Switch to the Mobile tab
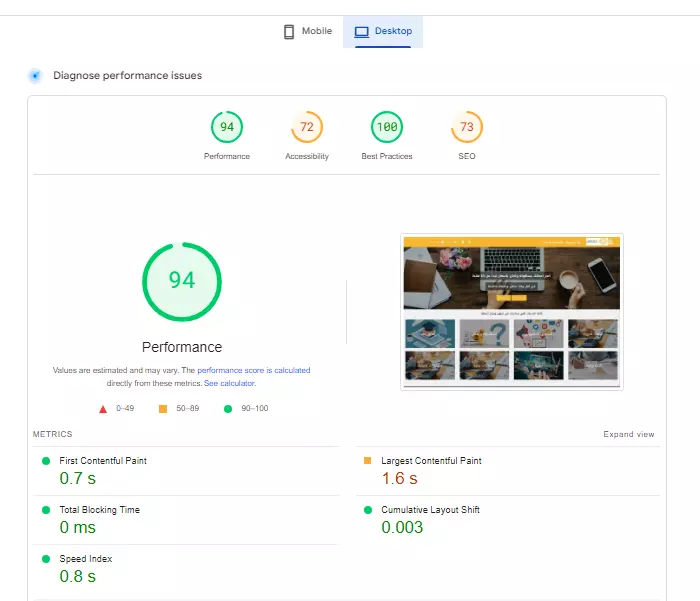The width and height of the screenshot is (700, 601). (x=308, y=31)
